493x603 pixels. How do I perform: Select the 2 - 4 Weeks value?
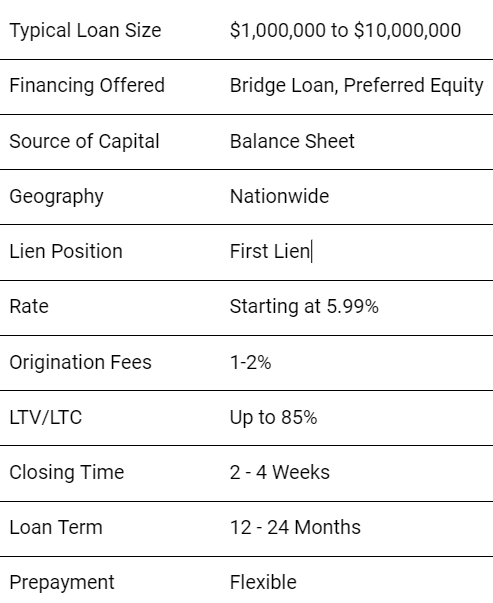[x=280, y=472]
